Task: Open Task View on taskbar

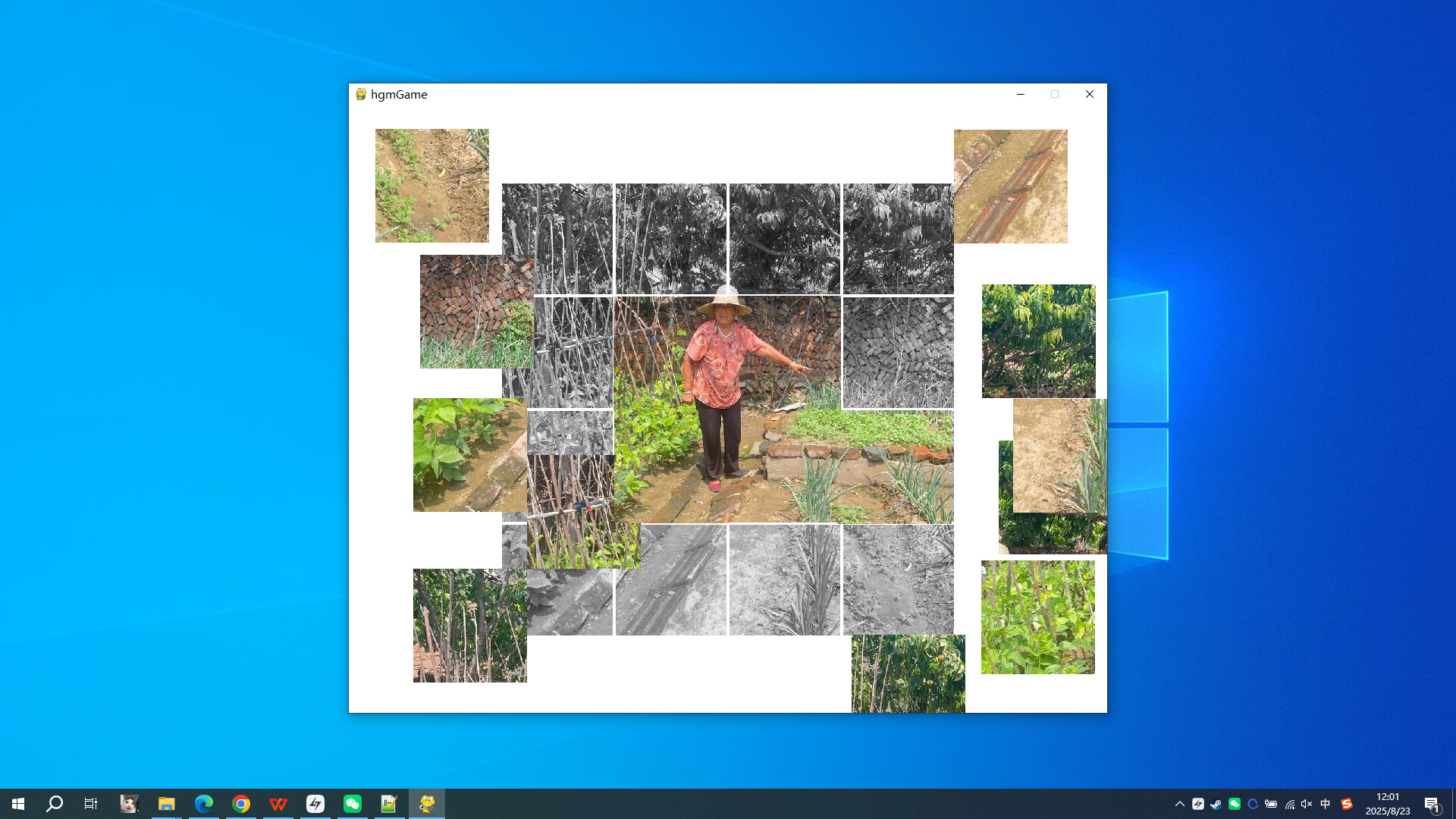Action: 91,804
